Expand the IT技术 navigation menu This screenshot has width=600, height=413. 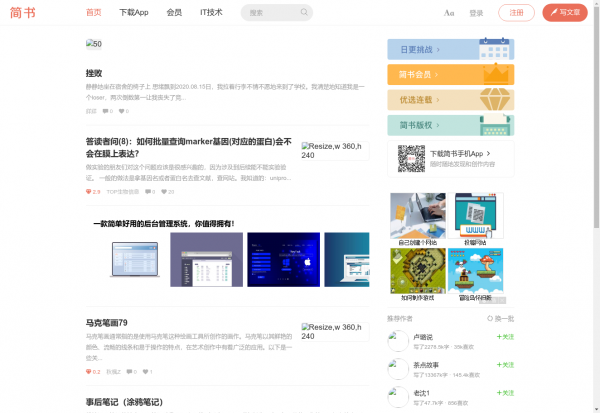tap(211, 13)
